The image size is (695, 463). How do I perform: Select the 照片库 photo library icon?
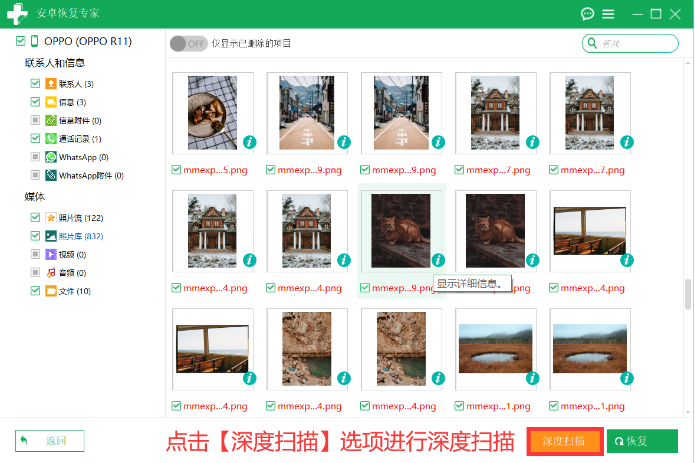51,236
